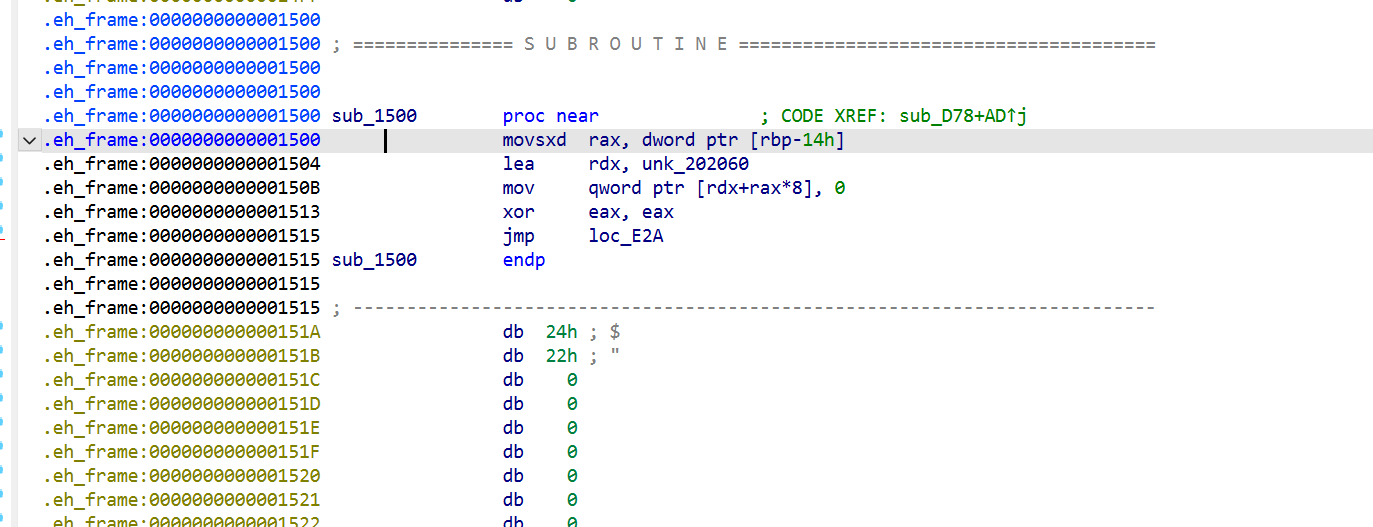Click the unk_202060 operand
Screen dimensions: 1373x527
[x=696, y=164]
